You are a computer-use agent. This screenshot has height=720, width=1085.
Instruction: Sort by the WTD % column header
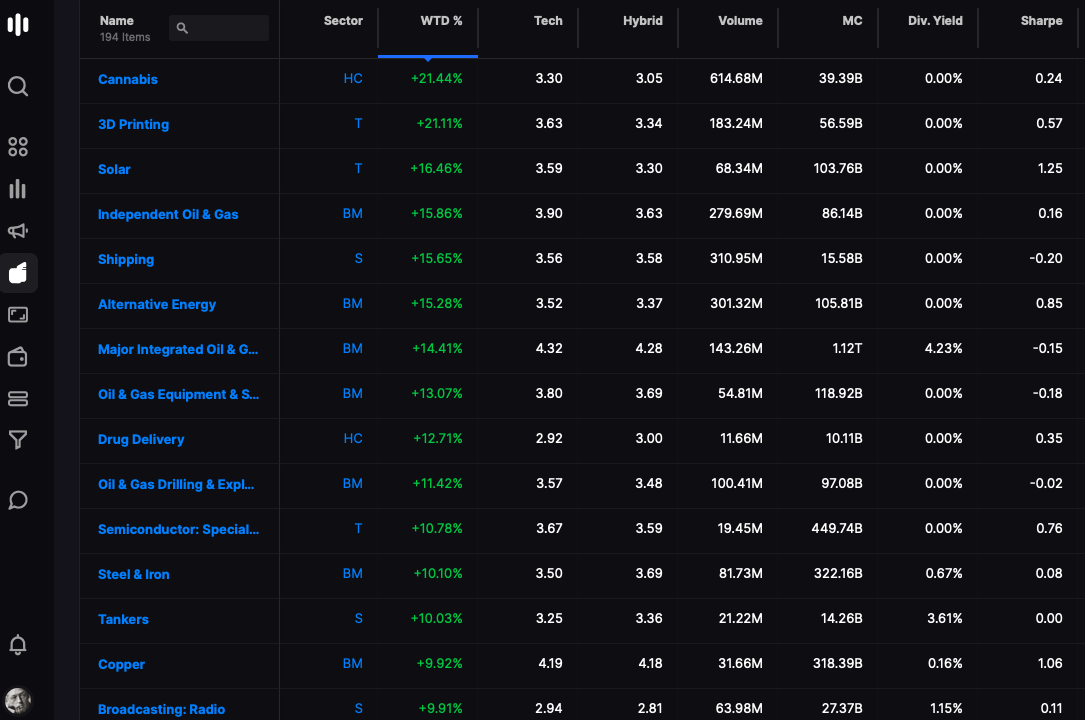pos(441,21)
